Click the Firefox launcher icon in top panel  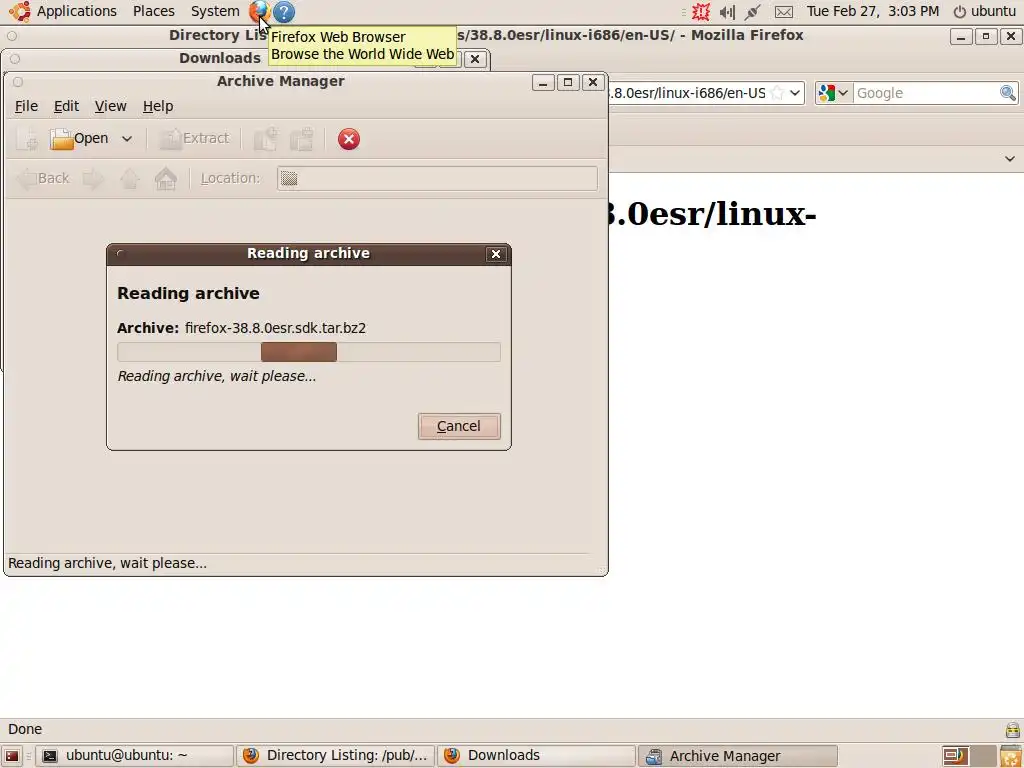[x=259, y=11]
